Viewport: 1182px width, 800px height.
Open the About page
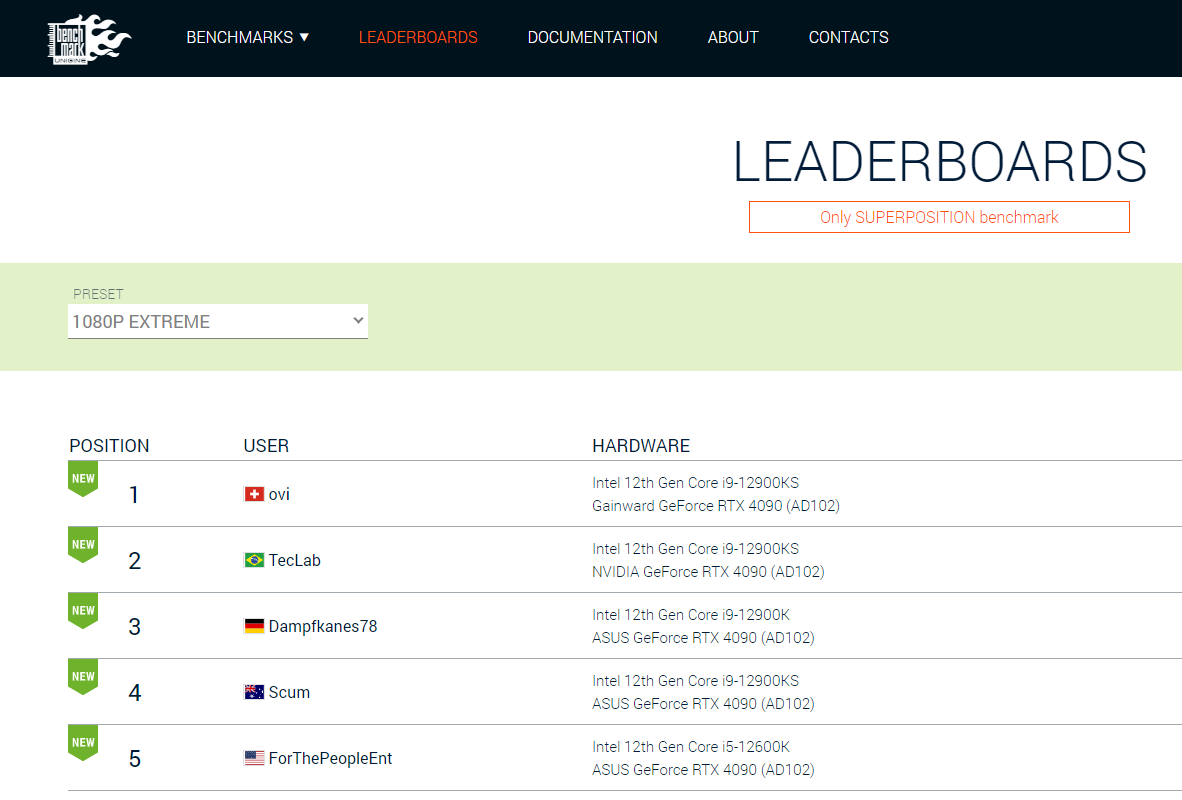[733, 38]
